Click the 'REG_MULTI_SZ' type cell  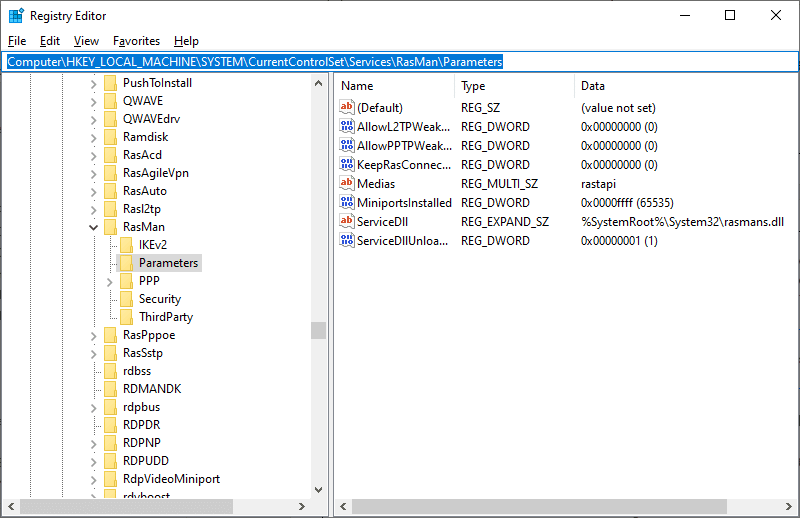(x=499, y=184)
